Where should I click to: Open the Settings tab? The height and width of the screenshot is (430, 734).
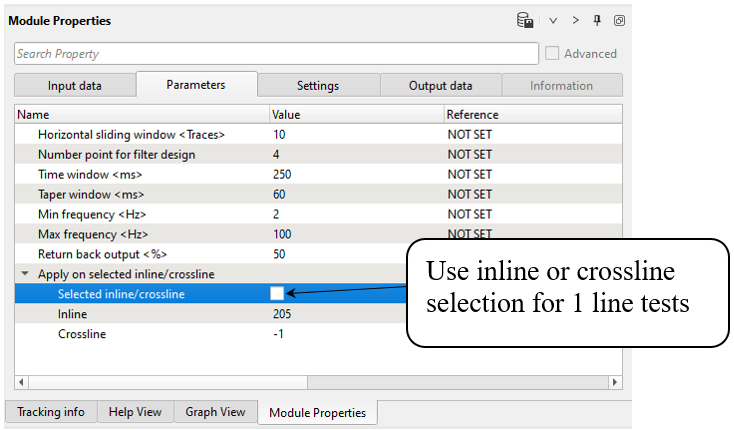pos(318,86)
